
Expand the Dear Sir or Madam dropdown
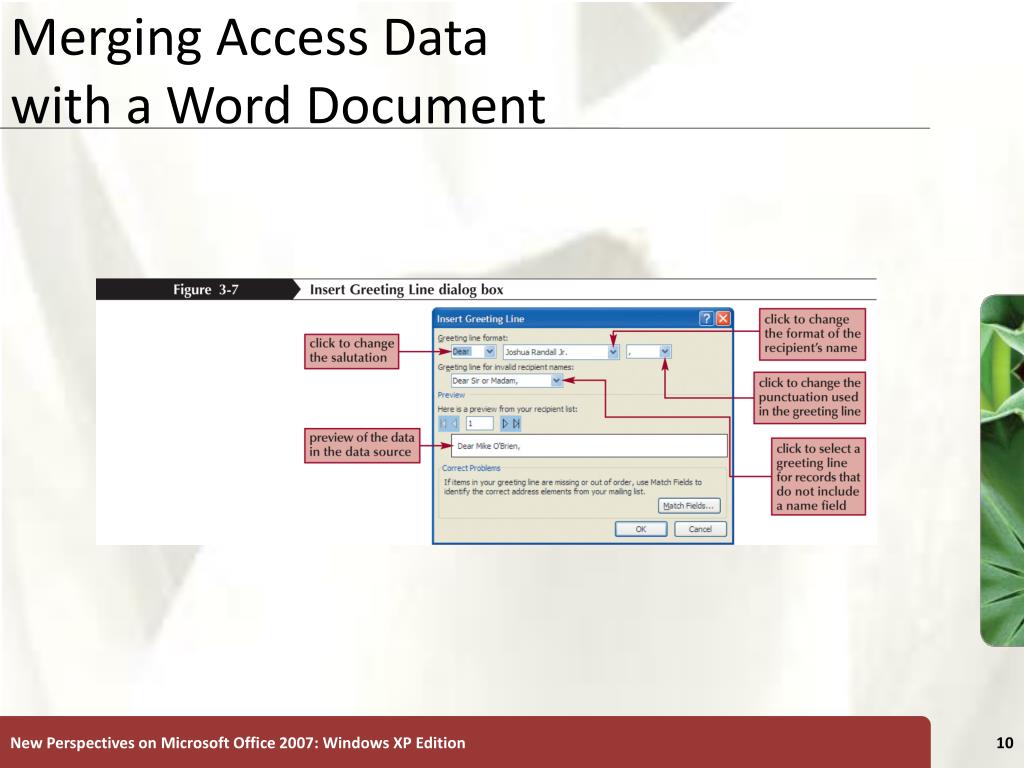click(x=556, y=381)
